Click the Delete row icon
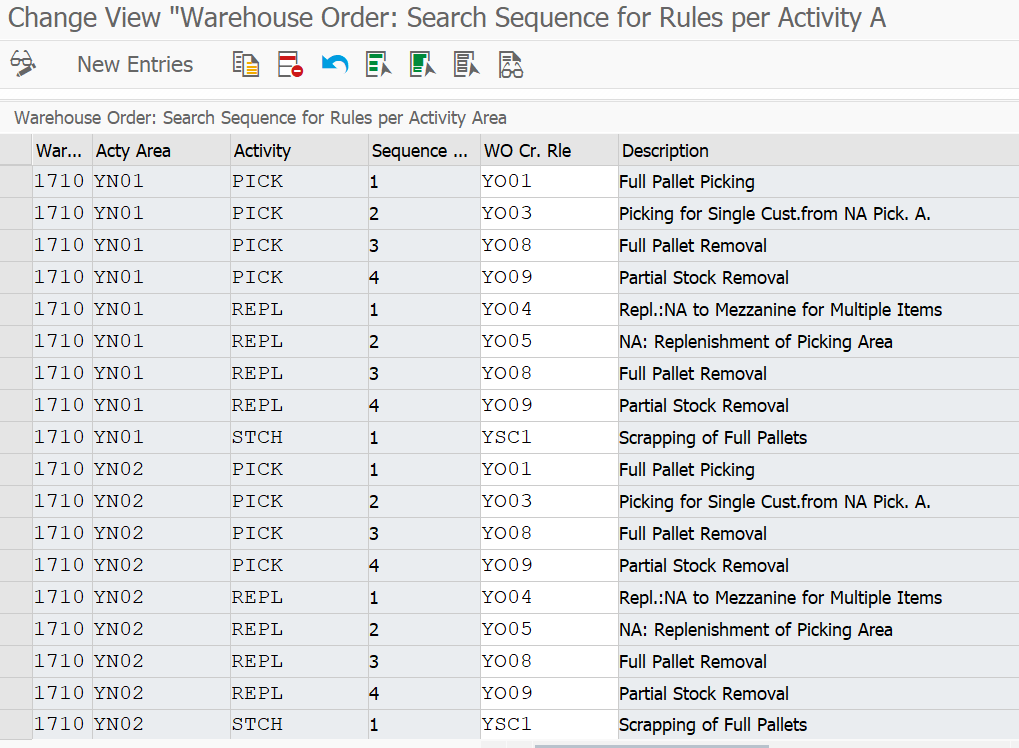Screen dimensions: 1019x748 click(290, 65)
